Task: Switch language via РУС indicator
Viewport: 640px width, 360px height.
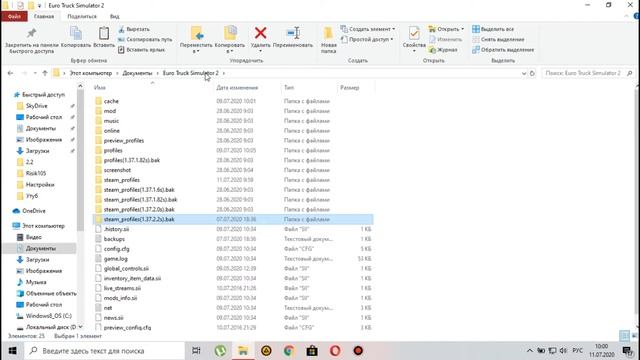Action: 578,351
